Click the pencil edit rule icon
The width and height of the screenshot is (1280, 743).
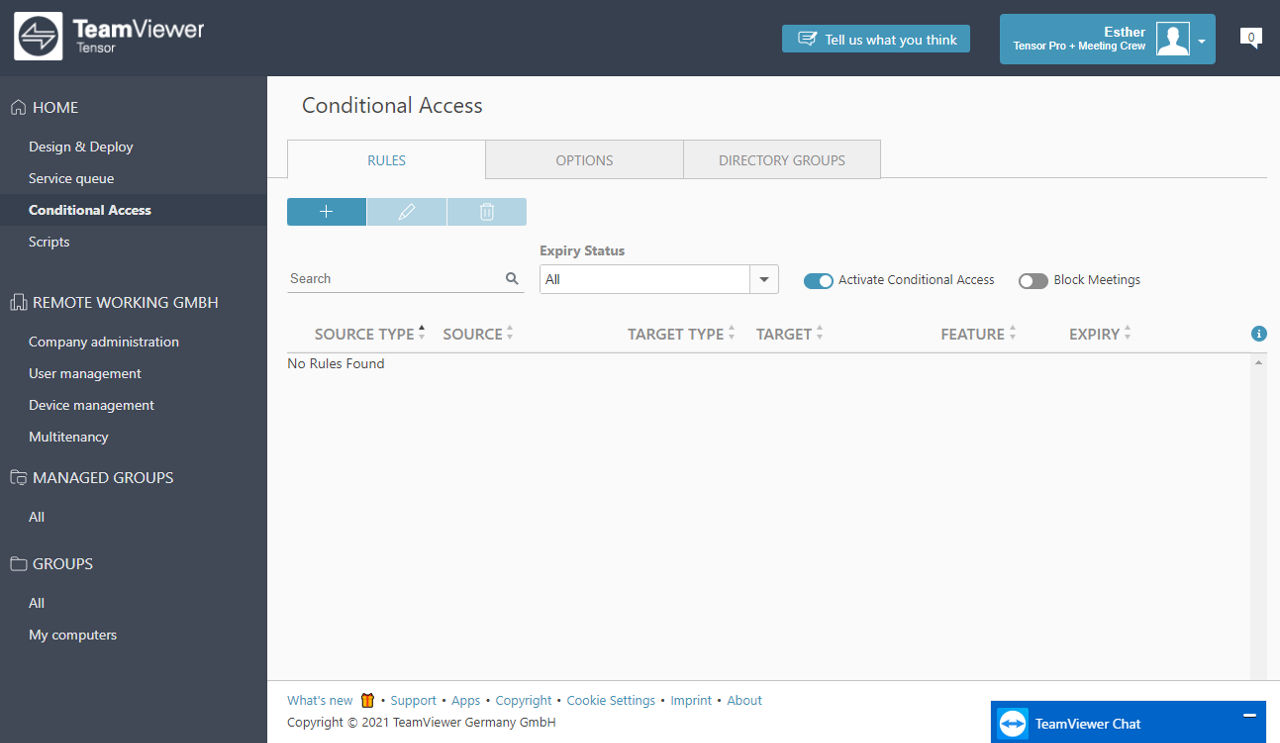(406, 212)
